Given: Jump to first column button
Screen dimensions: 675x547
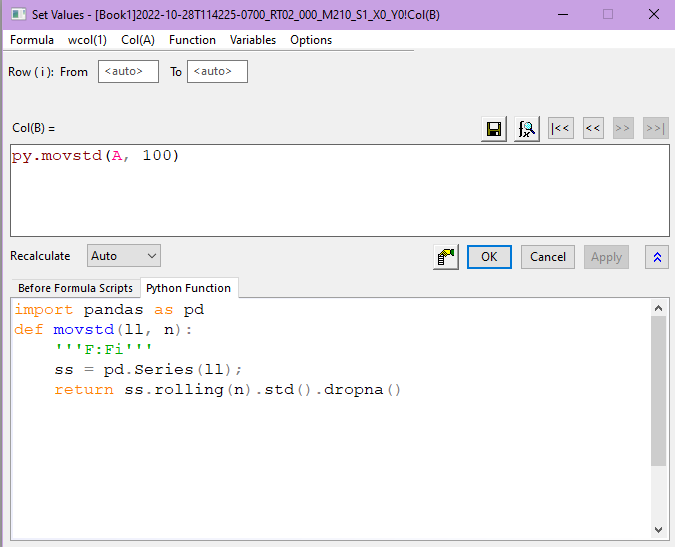Looking at the screenshot, I should point(560,129).
